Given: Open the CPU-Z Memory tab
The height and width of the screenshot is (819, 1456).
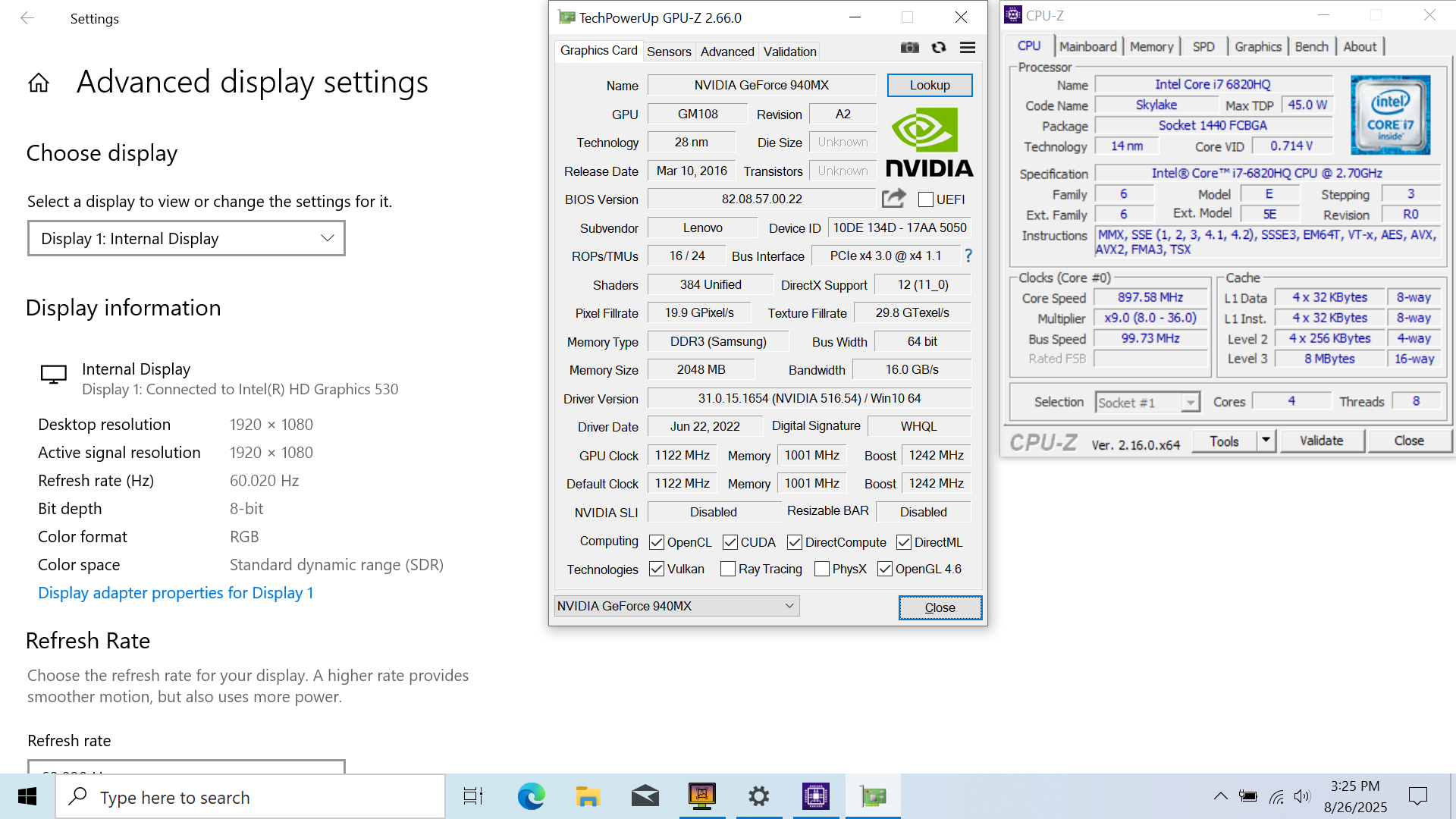Looking at the screenshot, I should click(x=1151, y=46).
